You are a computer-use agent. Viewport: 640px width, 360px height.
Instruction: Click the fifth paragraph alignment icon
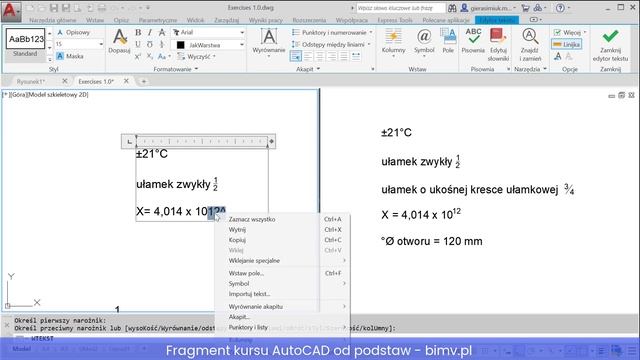point(344,56)
